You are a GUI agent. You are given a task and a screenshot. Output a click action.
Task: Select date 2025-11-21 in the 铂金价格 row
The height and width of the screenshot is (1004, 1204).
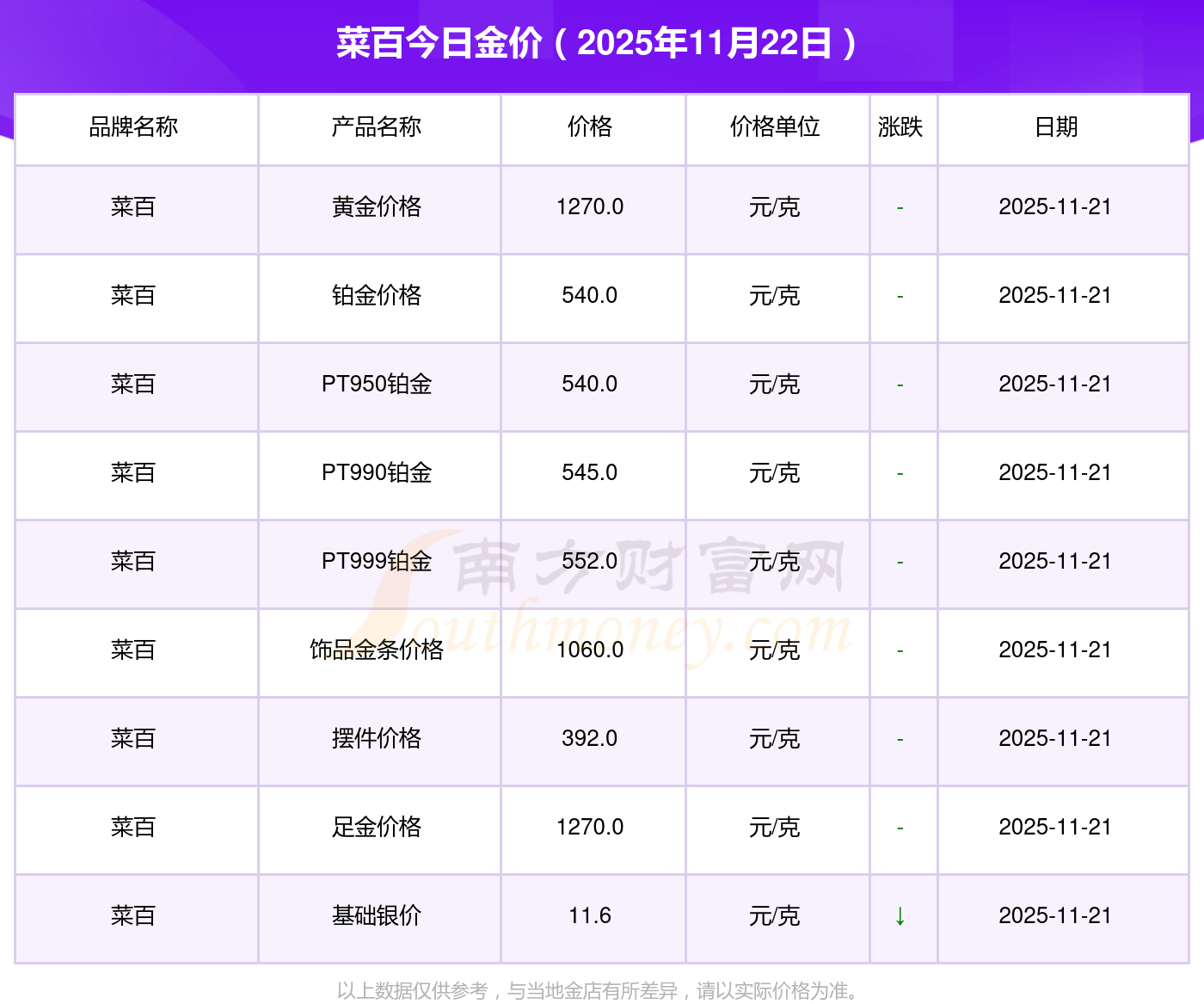pos(1055,296)
